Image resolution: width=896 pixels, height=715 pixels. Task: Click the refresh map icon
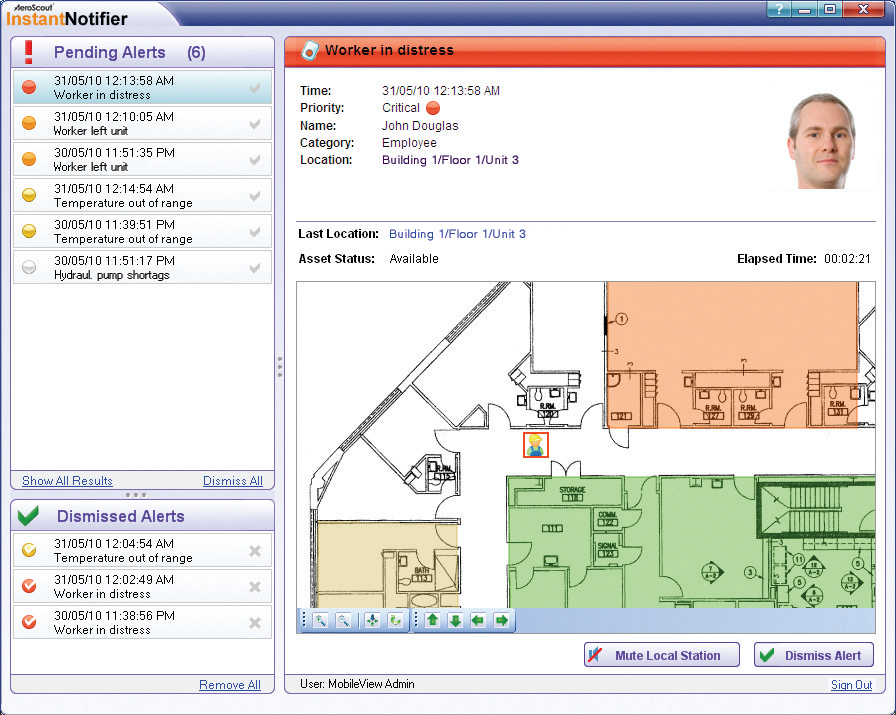tap(394, 621)
